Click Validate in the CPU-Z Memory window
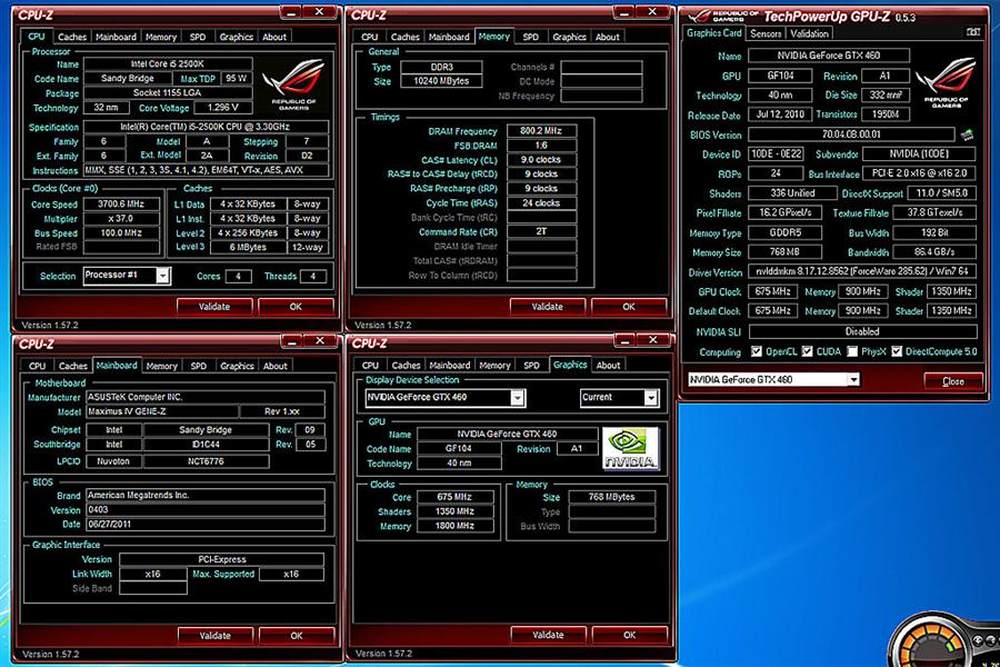Viewport: 1000px width, 667px height. point(547,307)
